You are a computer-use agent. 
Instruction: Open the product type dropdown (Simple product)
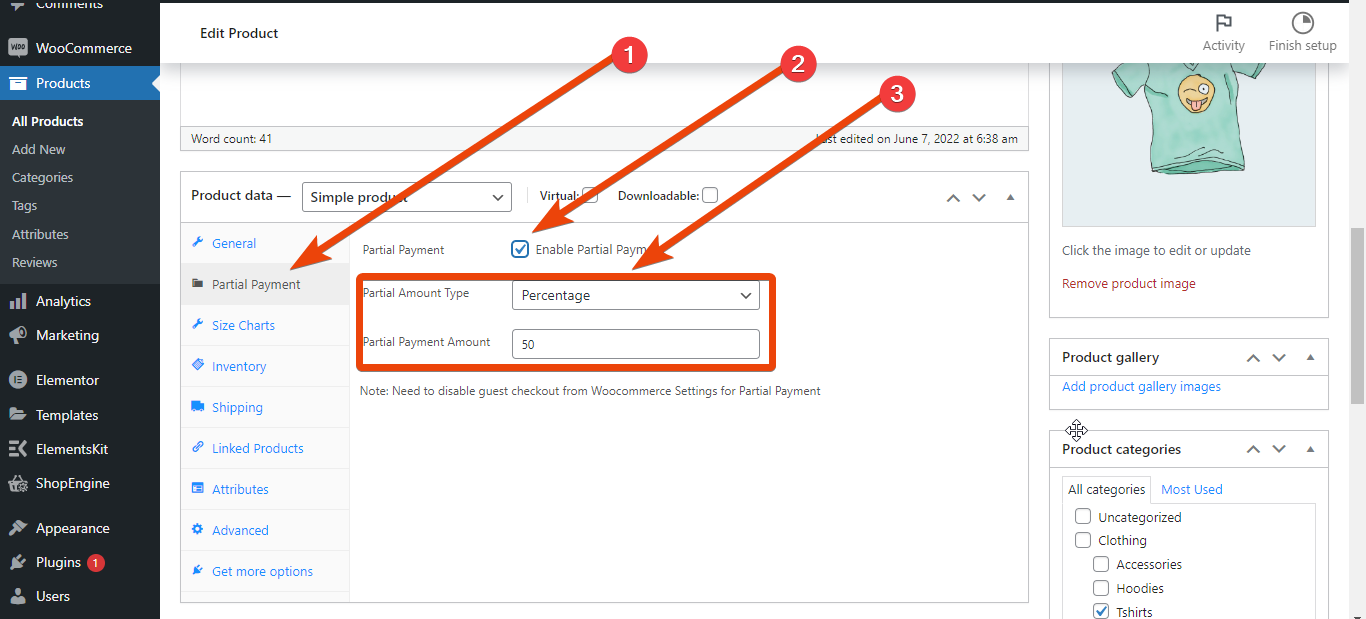(407, 197)
